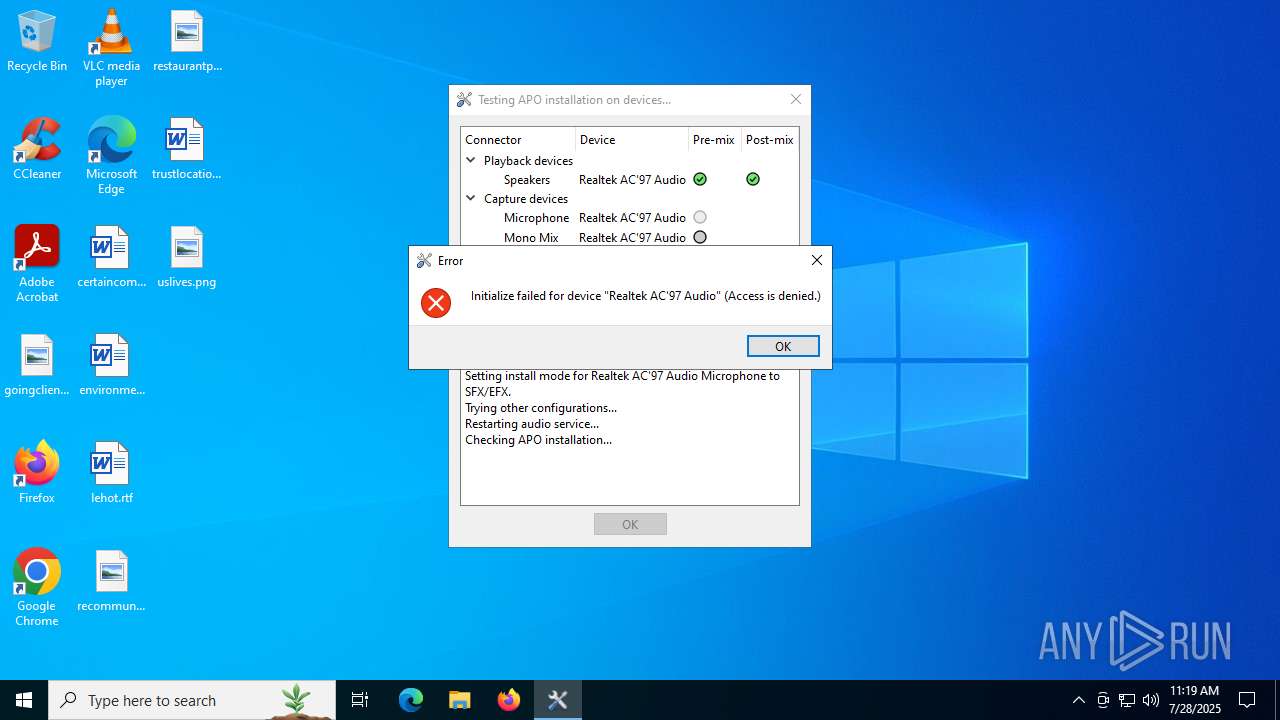
Task: Select uslives.png file on desktop
Action: (x=187, y=258)
